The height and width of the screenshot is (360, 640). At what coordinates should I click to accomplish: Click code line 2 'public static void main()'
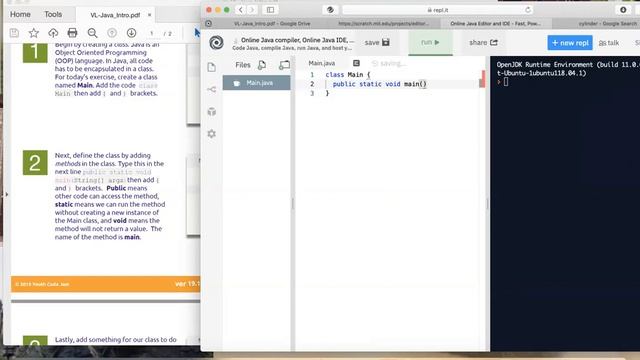tap(380, 84)
